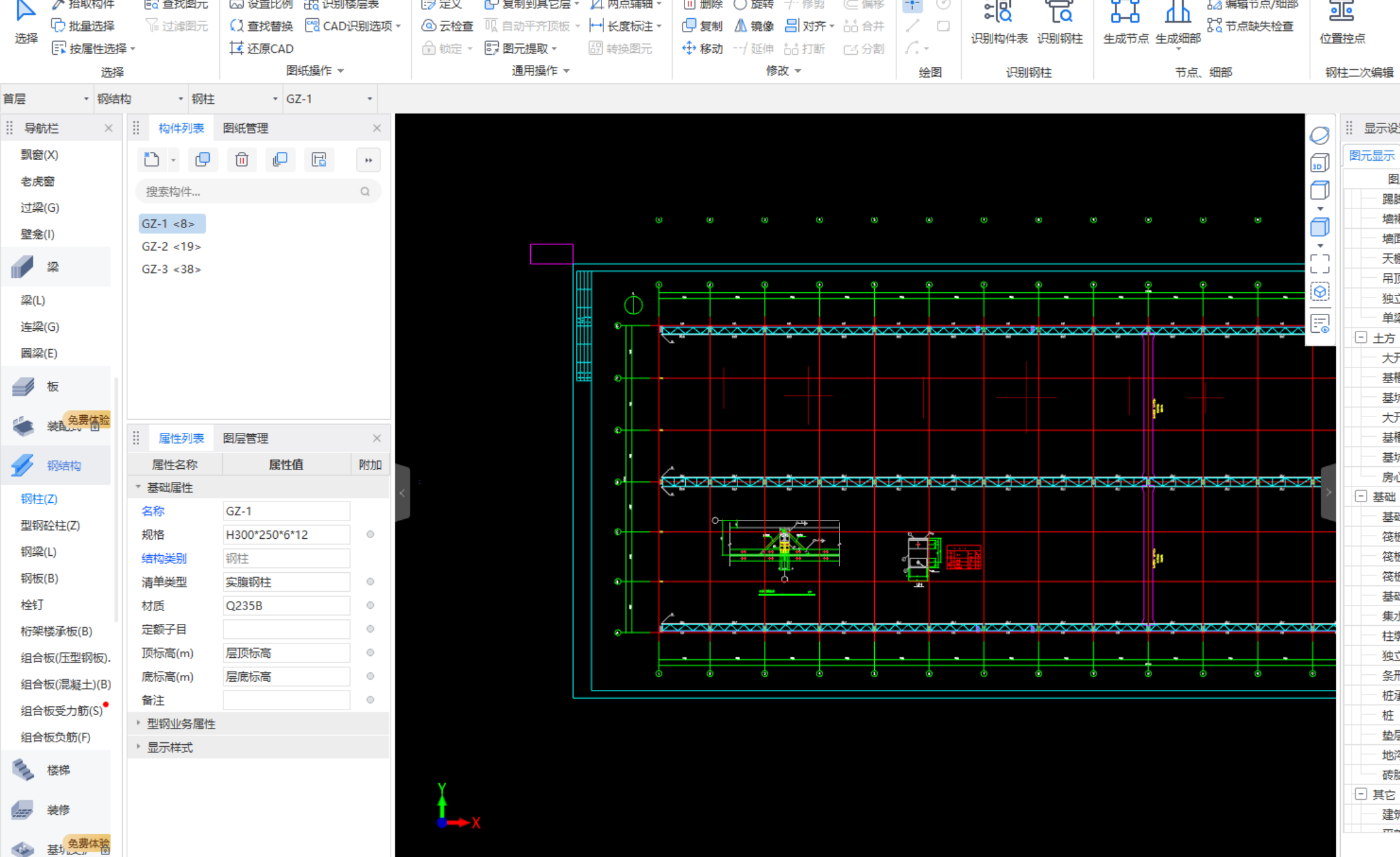Collapse the 土方 tree group
This screenshot has height=857, width=1400.
[x=1361, y=338]
